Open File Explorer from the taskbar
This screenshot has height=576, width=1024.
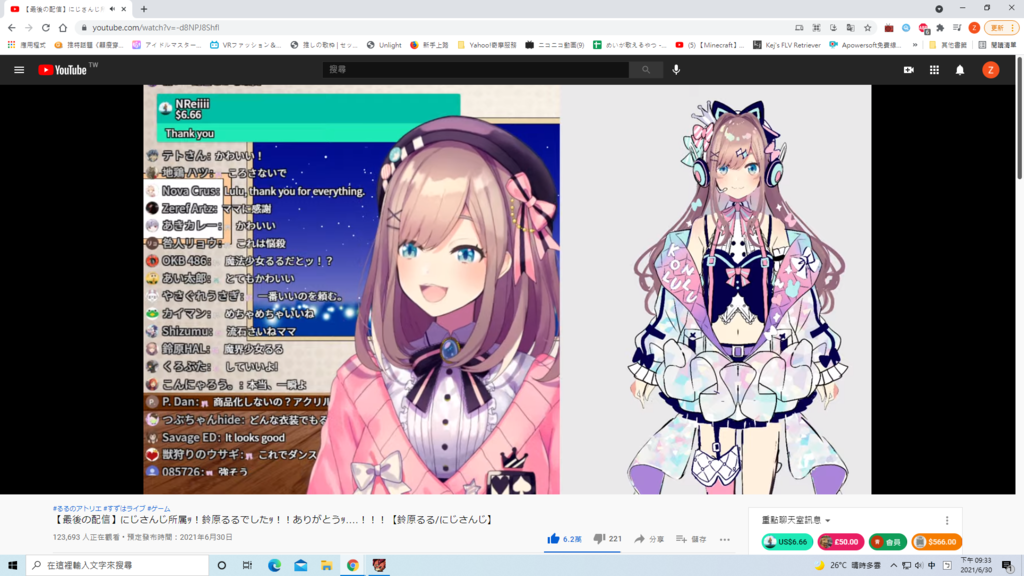pos(327,565)
